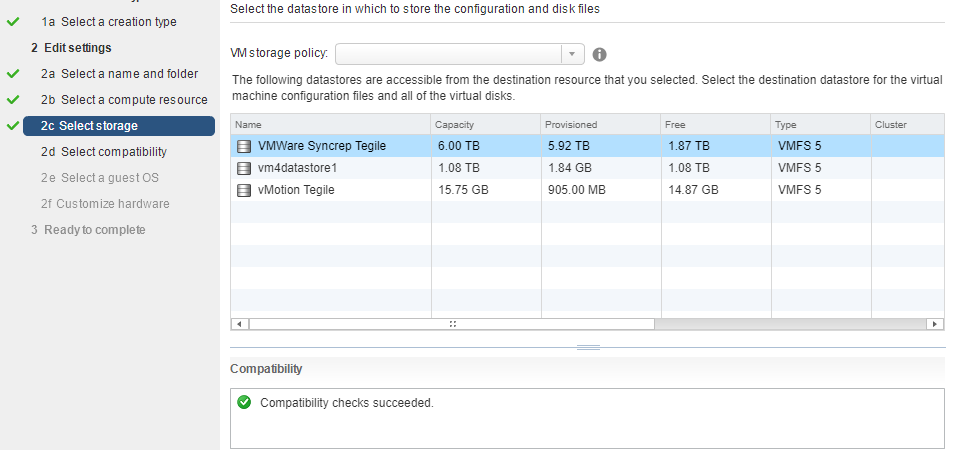Image resolution: width=959 pixels, height=450 pixels.
Task: Select the vm4datastore1 row
Action: pyautogui.click(x=587, y=168)
